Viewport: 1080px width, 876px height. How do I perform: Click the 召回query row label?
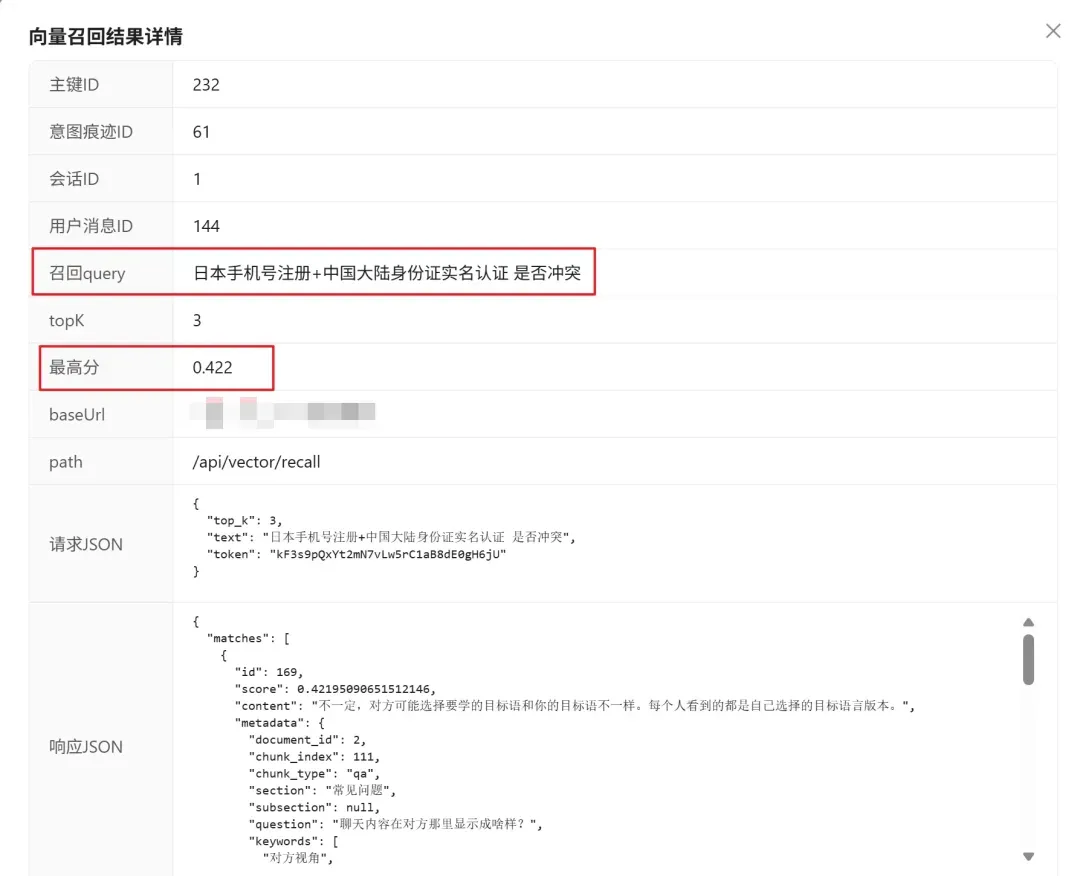[x=87, y=273]
